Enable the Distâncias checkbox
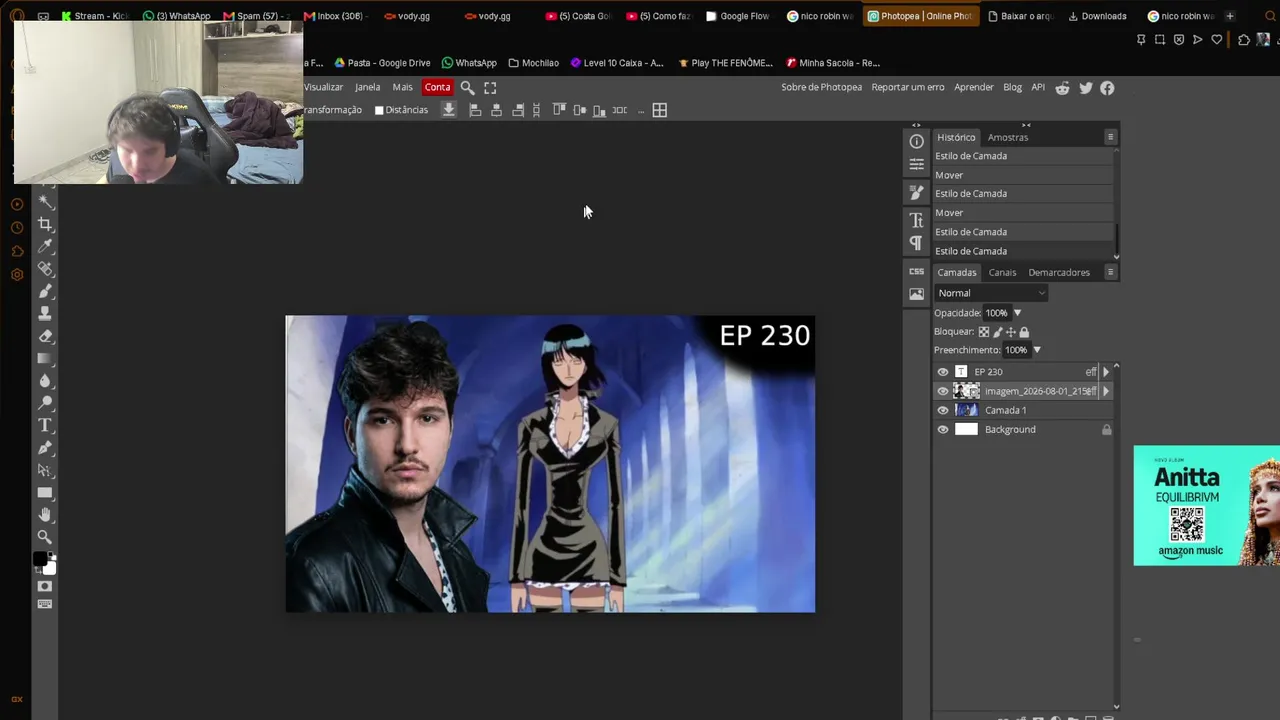This screenshot has width=1280, height=720. 379,110
